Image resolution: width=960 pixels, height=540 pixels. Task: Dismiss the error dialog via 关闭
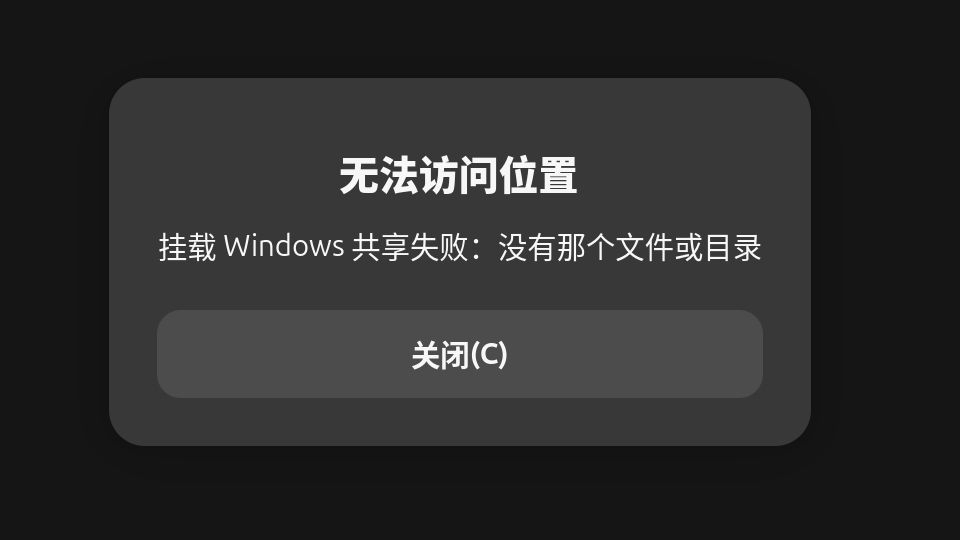click(460, 354)
